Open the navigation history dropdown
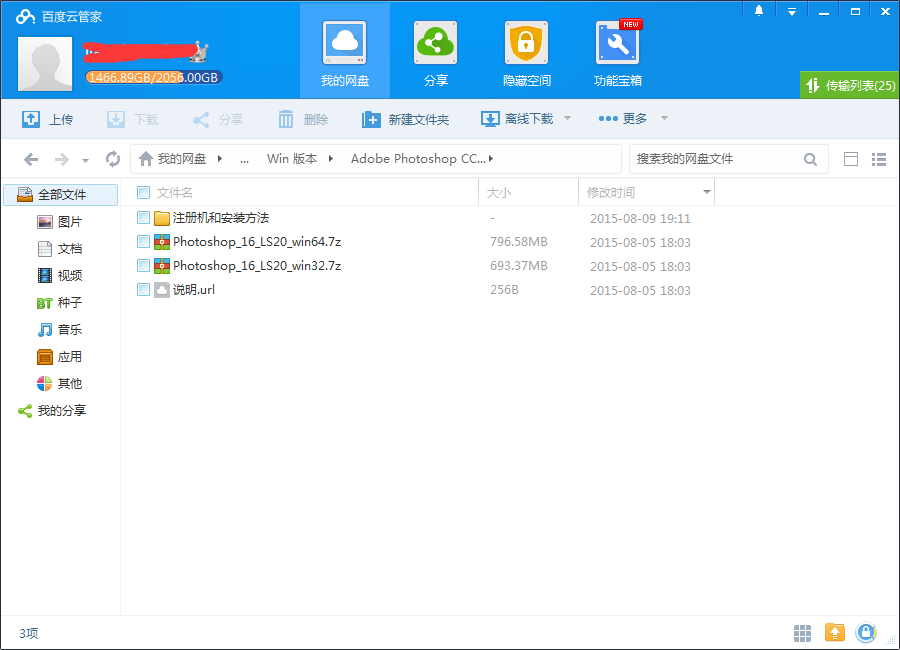This screenshot has height=650, width=900. point(86,161)
